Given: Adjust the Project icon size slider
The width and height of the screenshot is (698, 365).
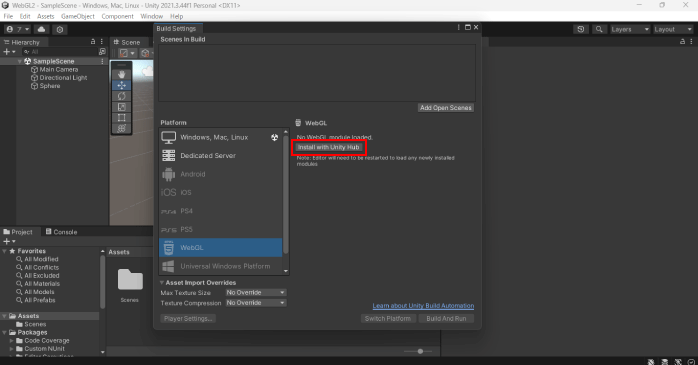Looking at the screenshot, I should [419, 351].
